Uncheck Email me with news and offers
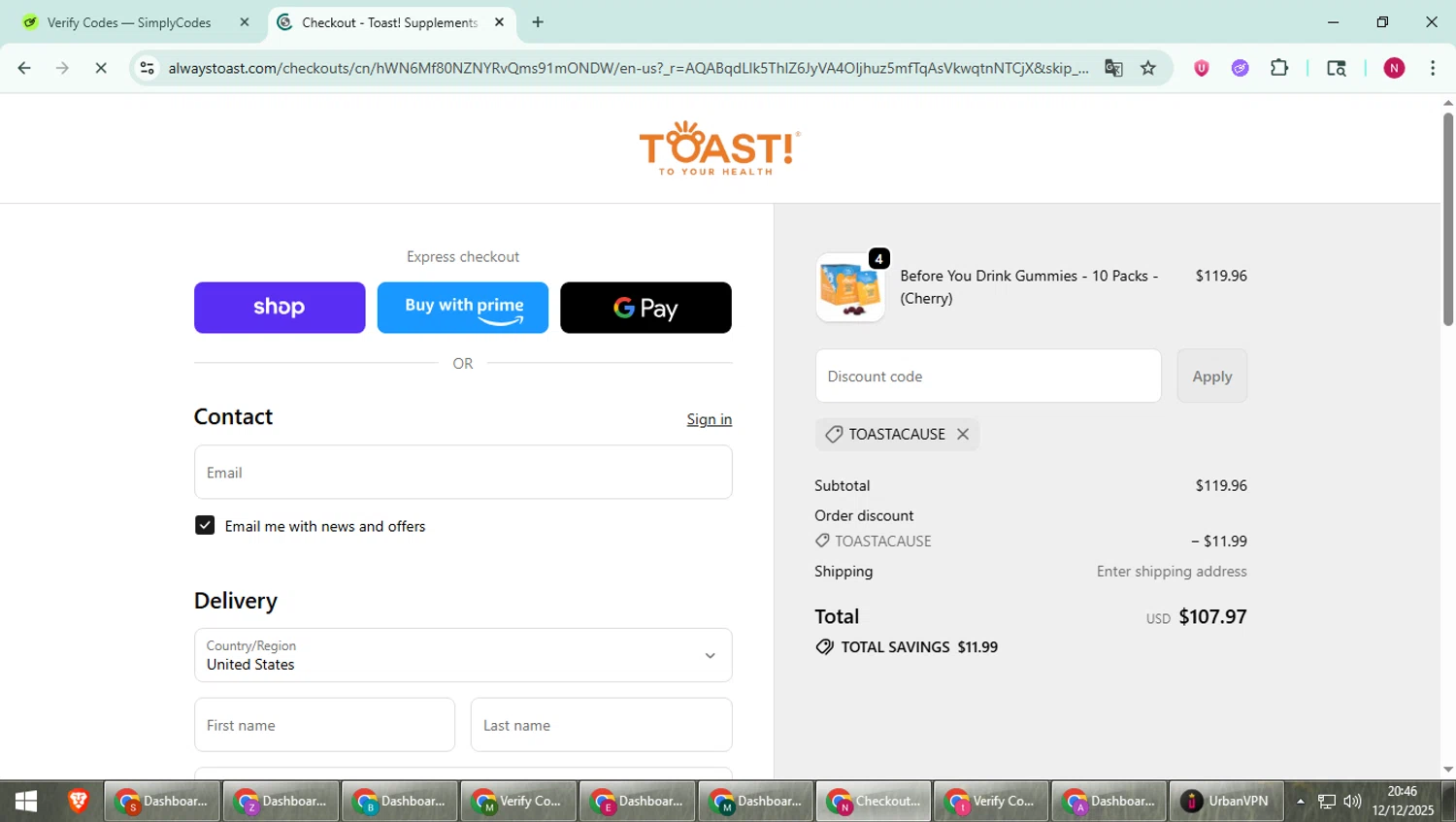 (x=205, y=525)
